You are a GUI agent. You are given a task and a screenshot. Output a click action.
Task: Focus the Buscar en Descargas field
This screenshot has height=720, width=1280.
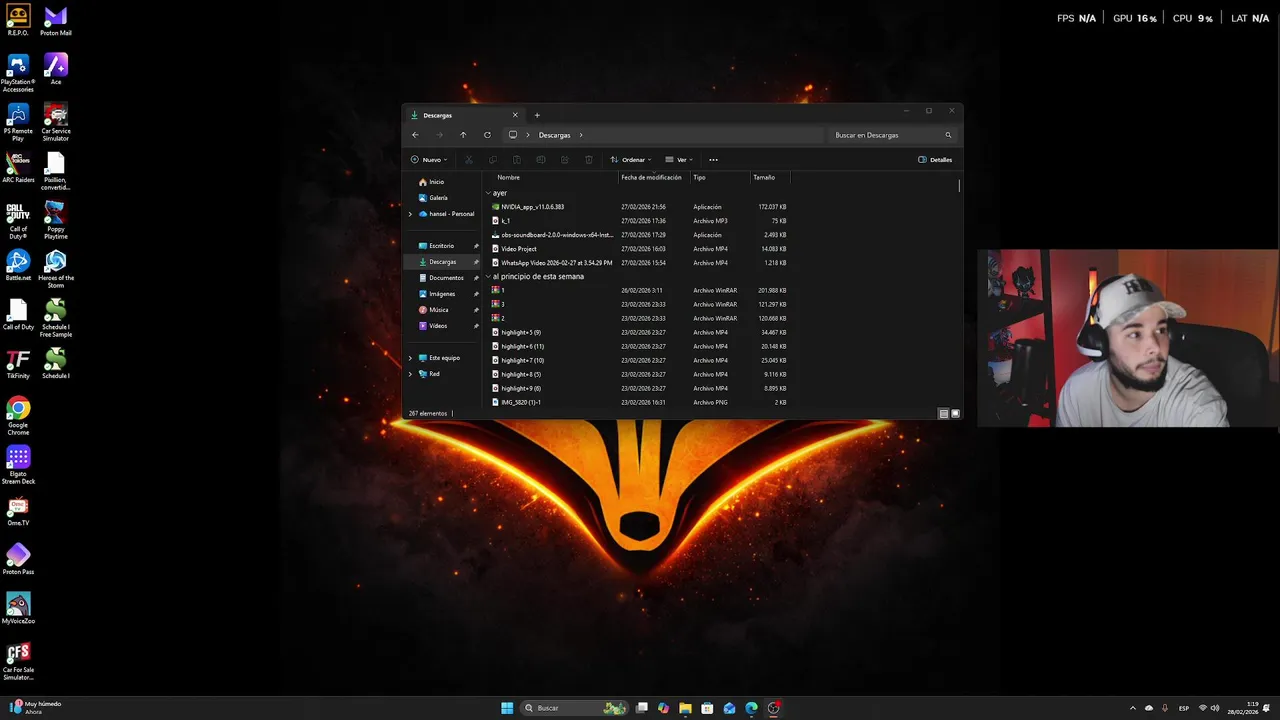coord(893,135)
